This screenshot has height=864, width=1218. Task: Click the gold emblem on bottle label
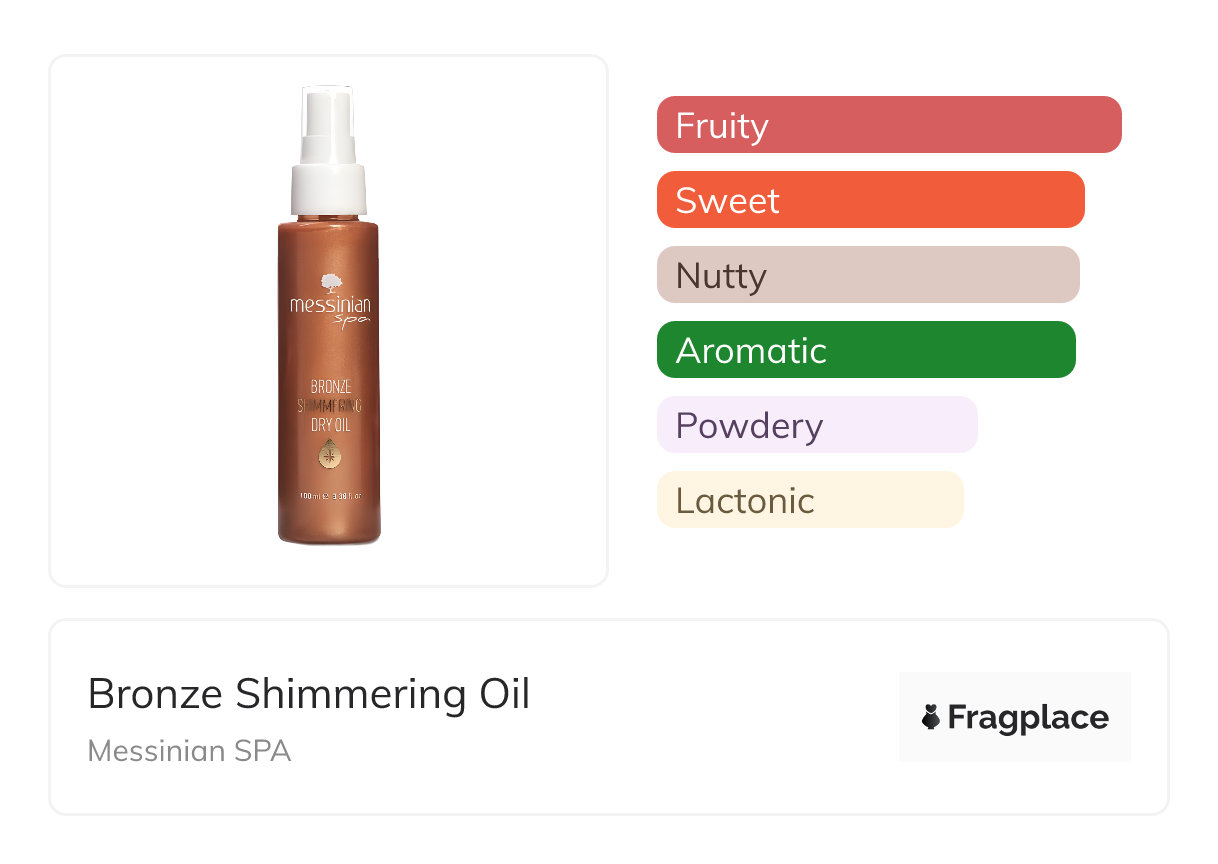coord(329,457)
